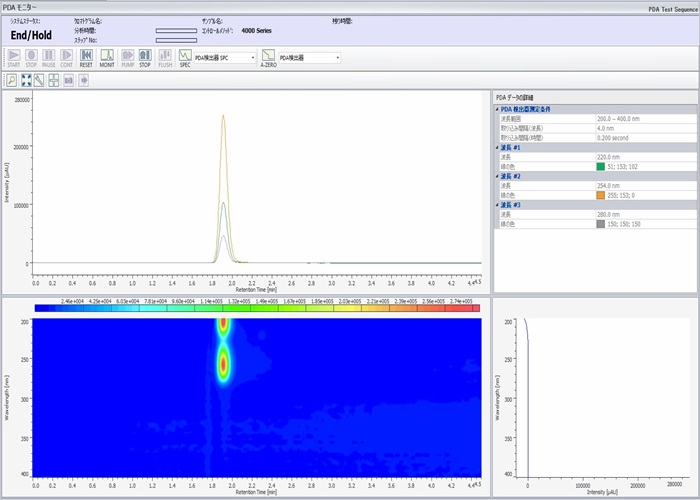700x500 pixels.
Task: Collapse the 波長 #1 section
Action: pos(498,147)
